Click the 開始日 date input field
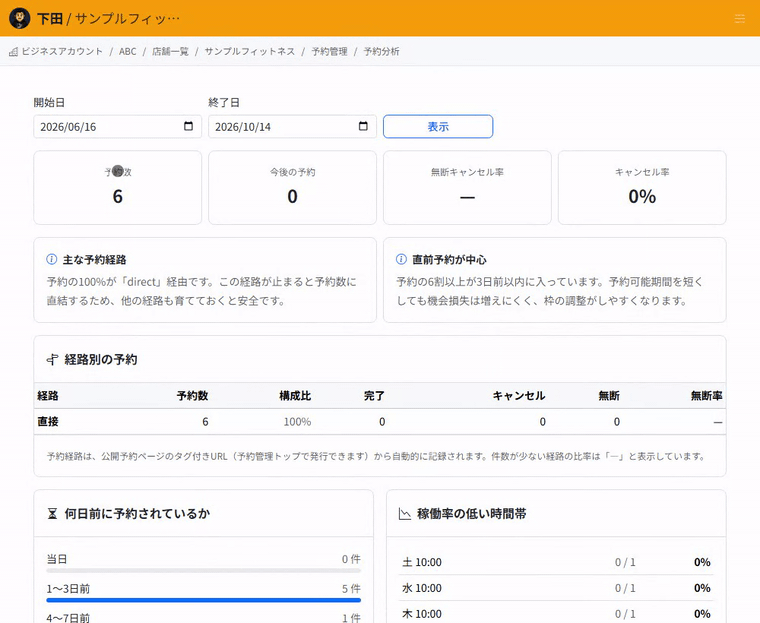Viewport: 760px width, 623px height. (117, 127)
